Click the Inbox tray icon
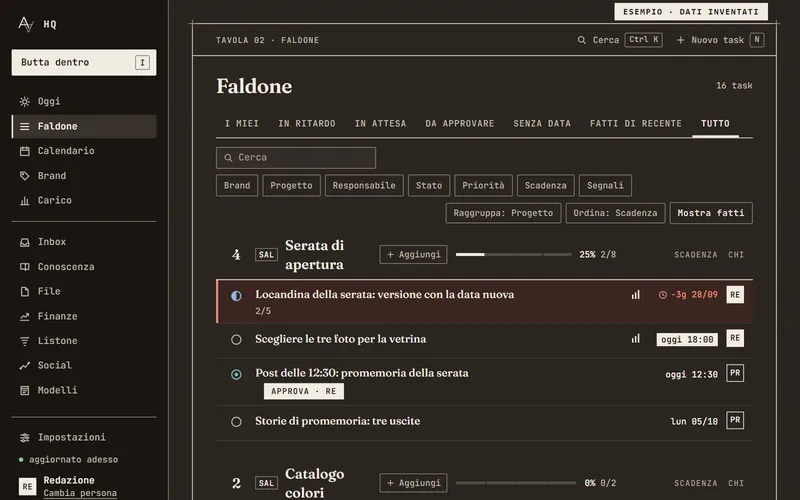This screenshot has width=800, height=500. click(x=24, y=242)
